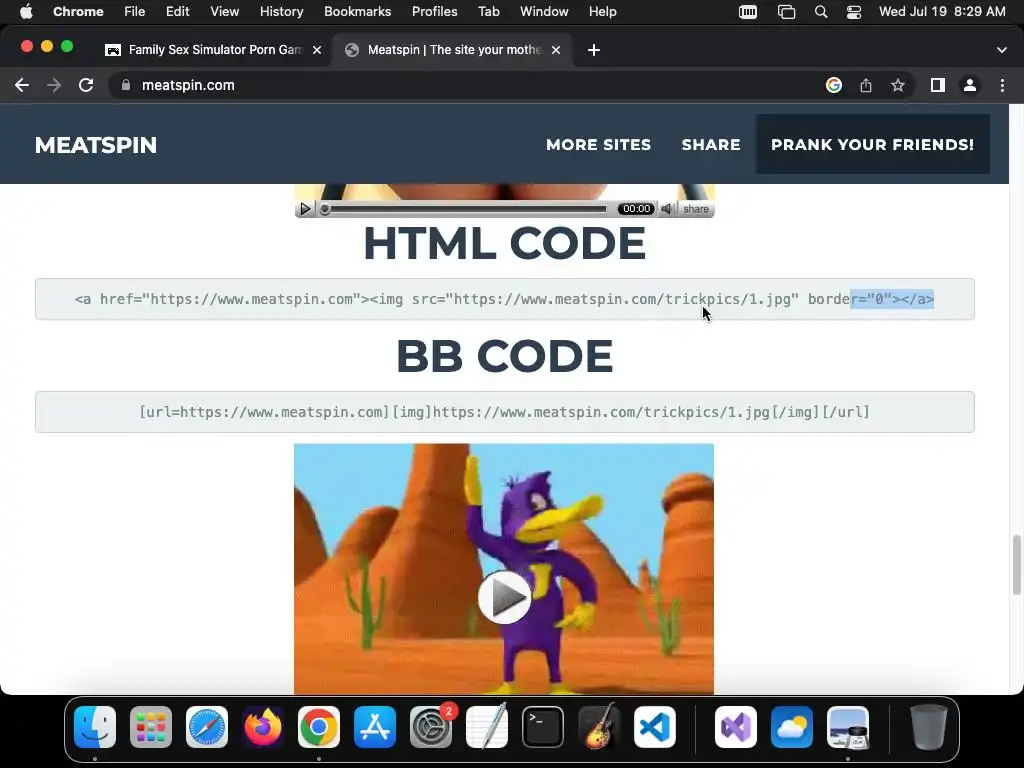The width and height of the screenshot is (1024, 768).
Task: Open Control Center in menu bar
Action: coord(854,12)
